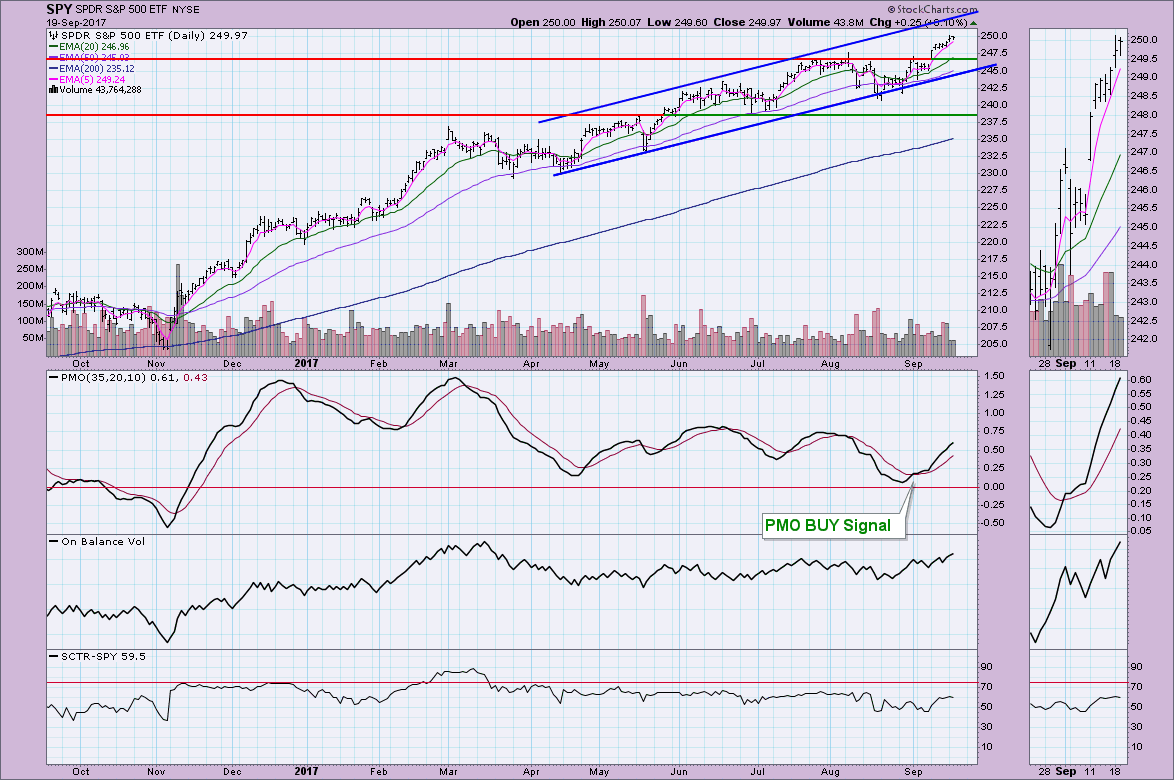Click the Volume 43,764,288 legend entry
This screenshot has width=1174, height=780.
point(100,89)
